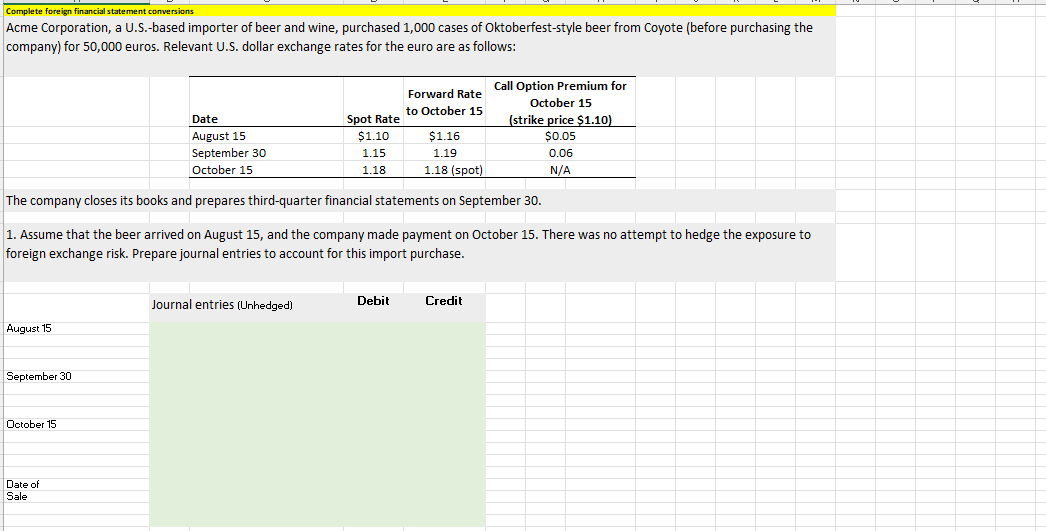Click the 'Date of Sale' row label

76,490
